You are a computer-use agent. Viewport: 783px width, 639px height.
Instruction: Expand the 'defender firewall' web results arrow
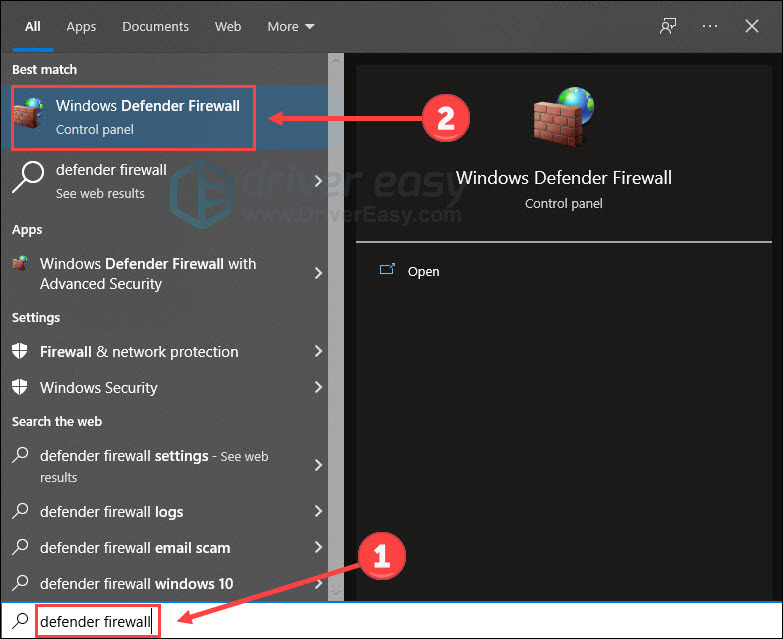318,181
